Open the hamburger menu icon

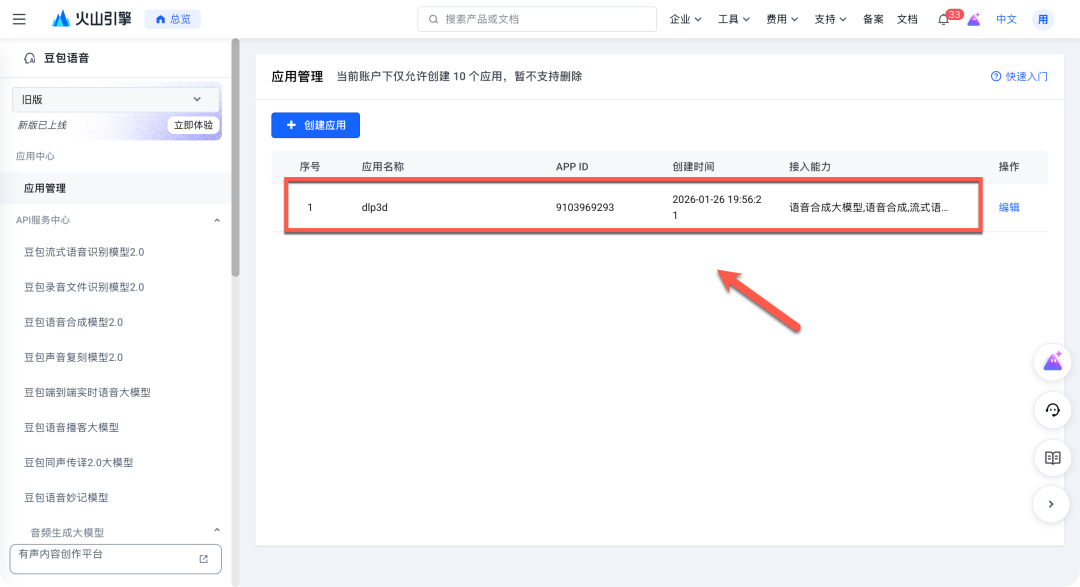coord(19,19)
